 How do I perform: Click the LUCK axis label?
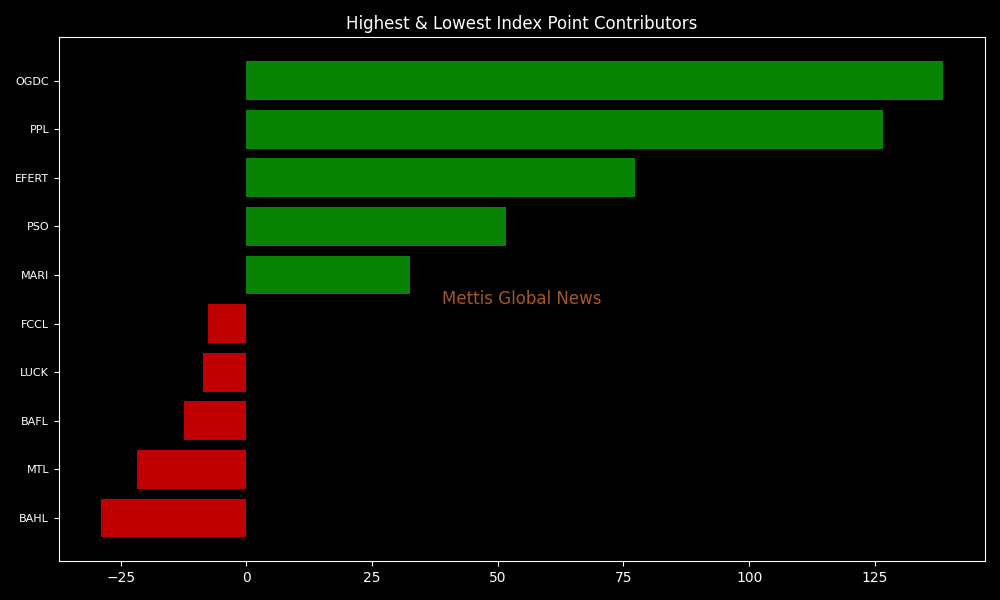coord(34,372)
